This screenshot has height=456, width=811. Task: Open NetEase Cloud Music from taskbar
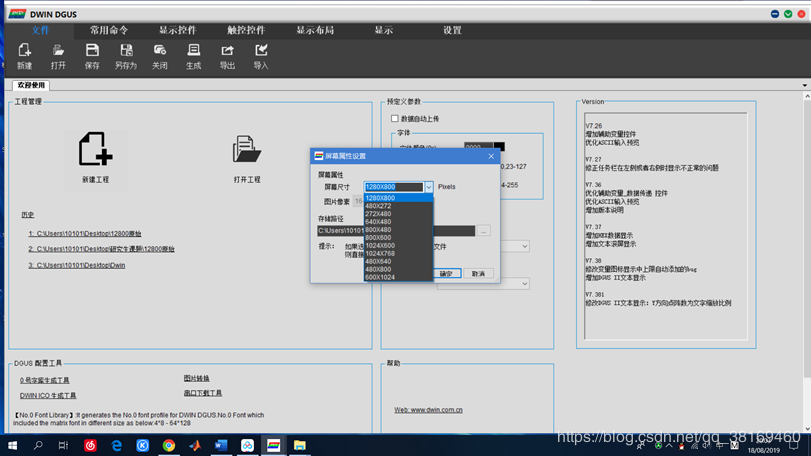click(91, 445)
